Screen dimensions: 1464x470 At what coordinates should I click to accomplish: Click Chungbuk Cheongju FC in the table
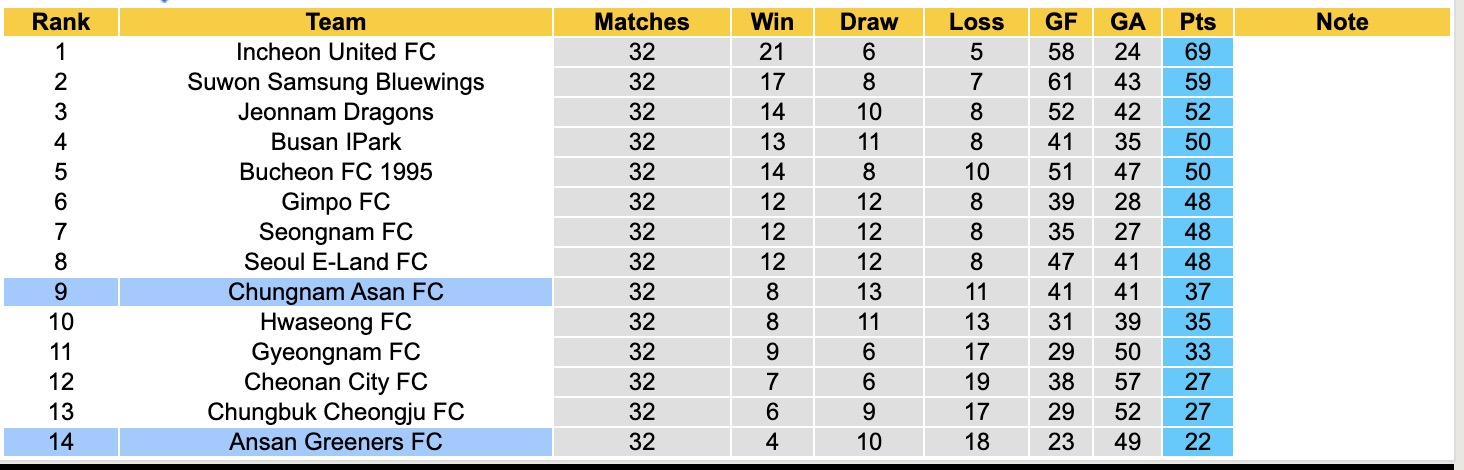point(336,412)
